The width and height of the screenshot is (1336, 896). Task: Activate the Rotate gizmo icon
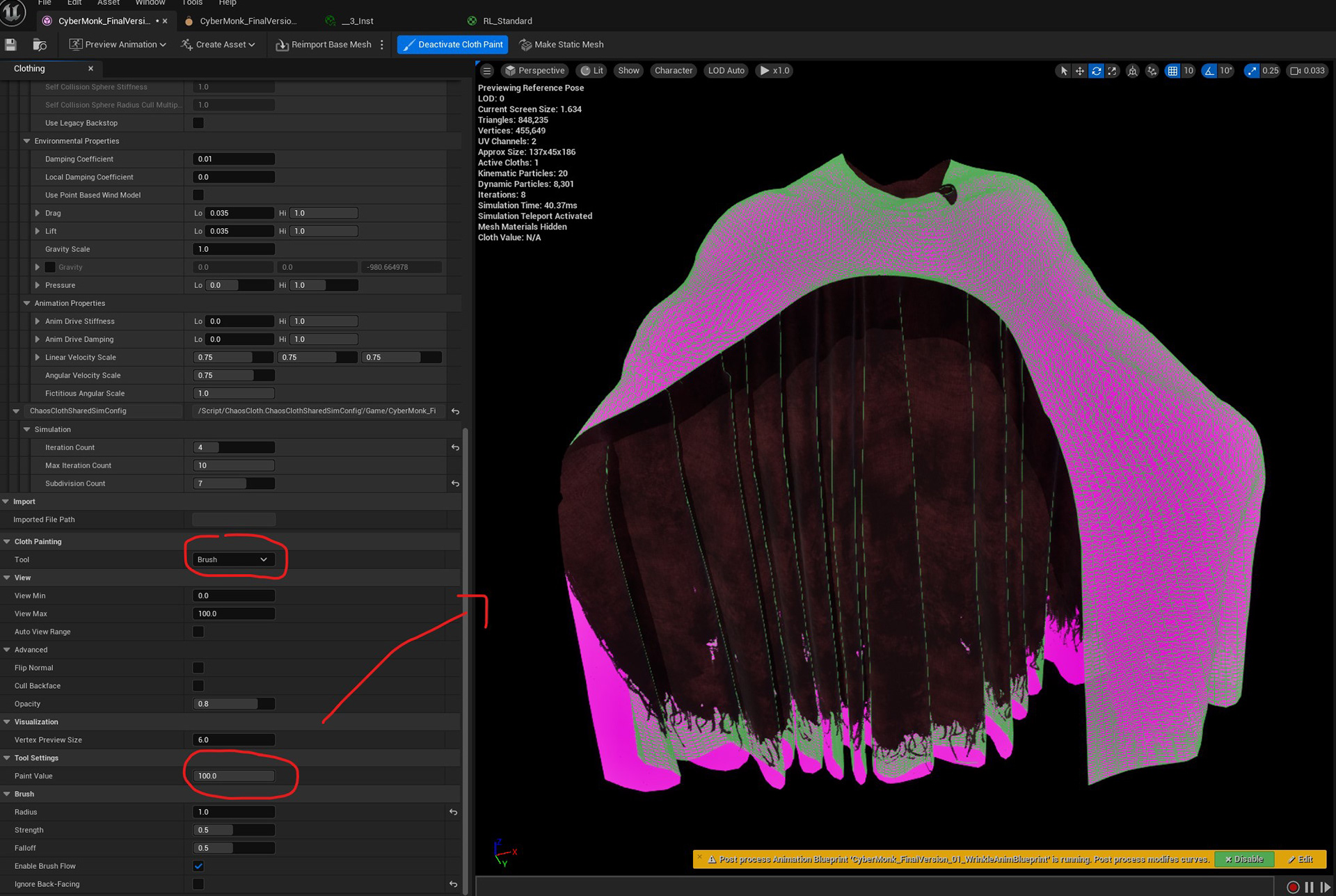(1096, 71)
